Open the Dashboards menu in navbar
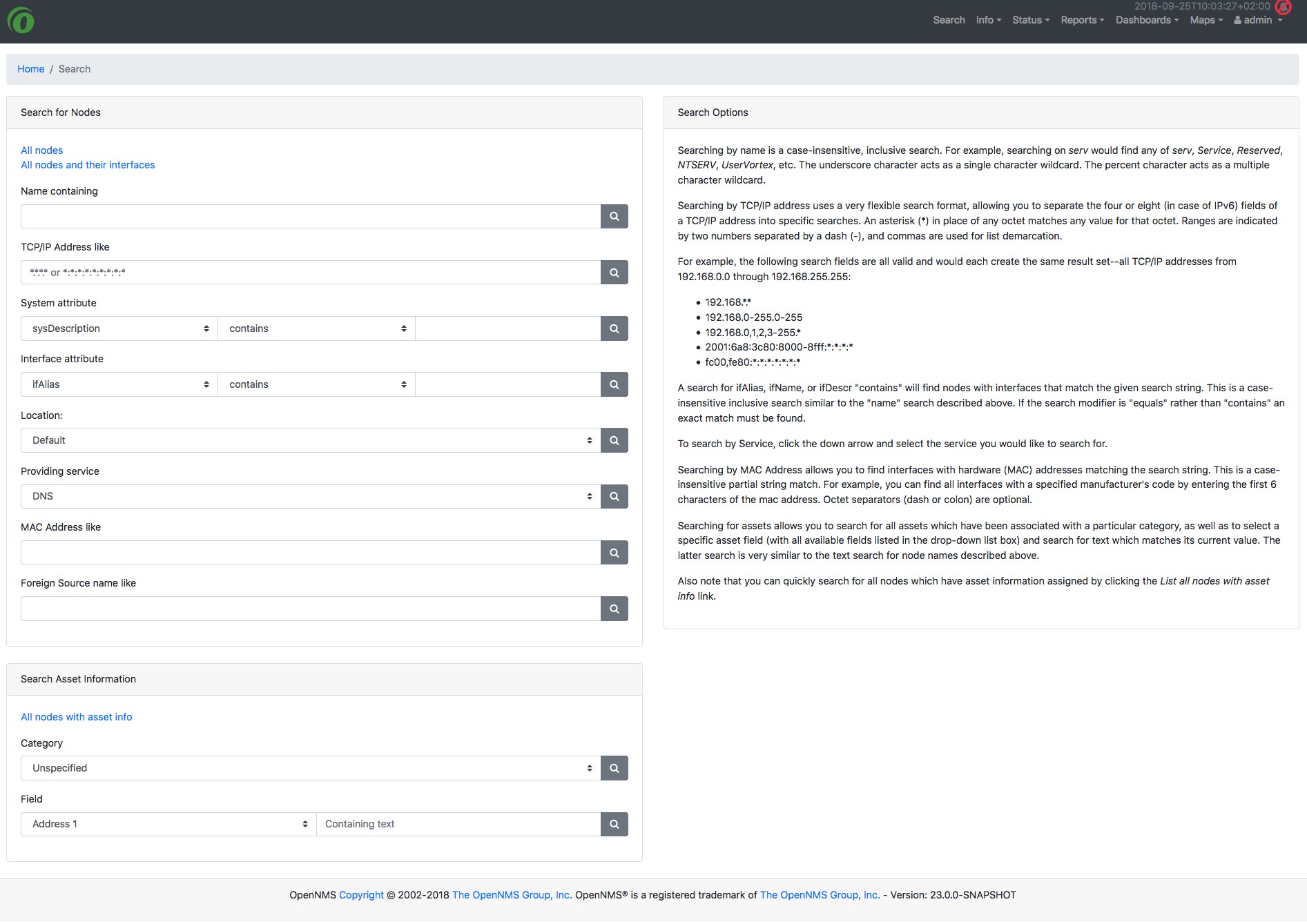Viewport: 1307px width, 924px height. (1147, 20)
